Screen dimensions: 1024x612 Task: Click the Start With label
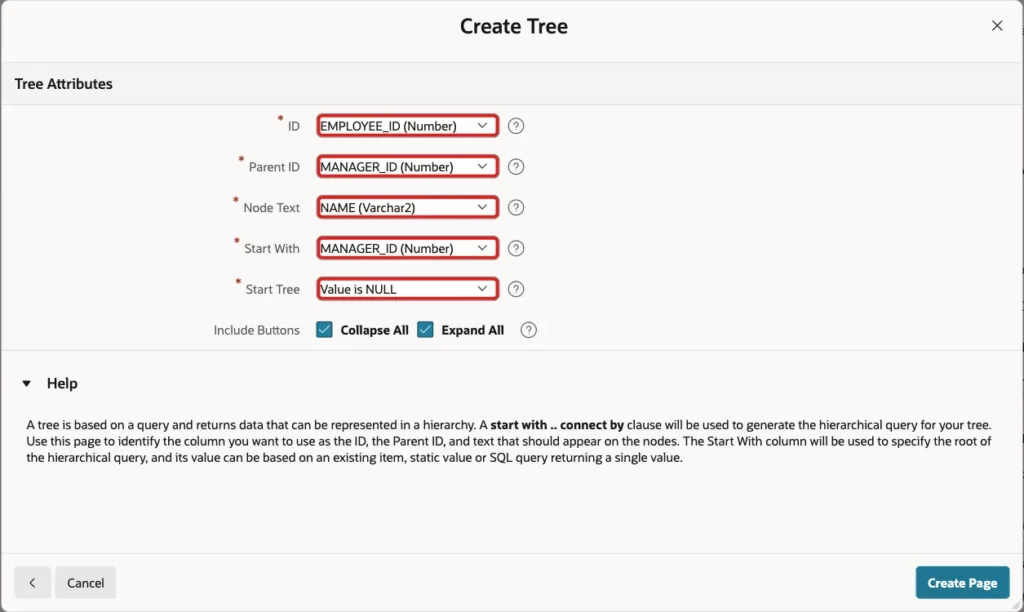(272, 248)
